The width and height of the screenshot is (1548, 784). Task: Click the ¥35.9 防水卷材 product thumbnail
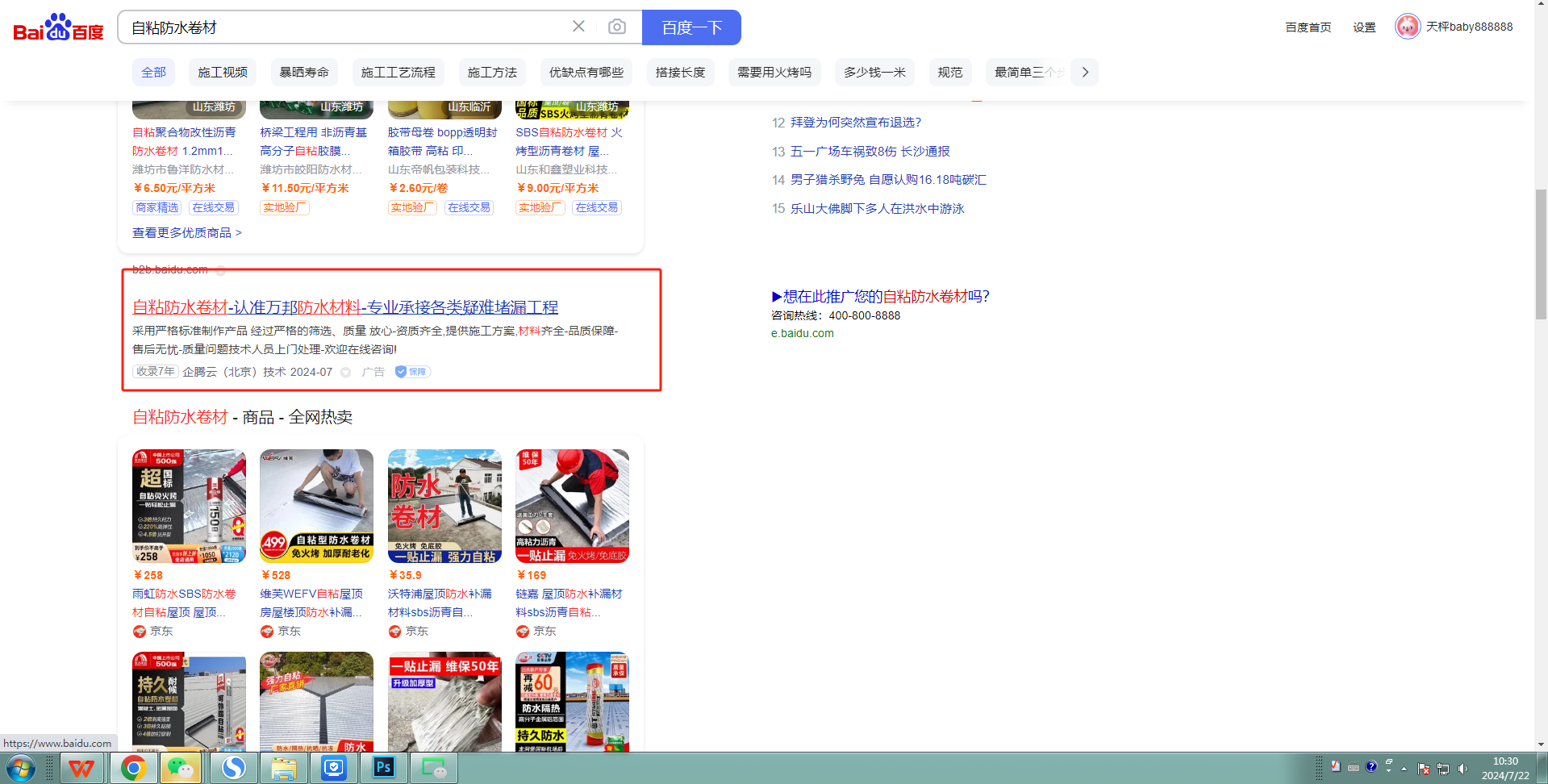click(444, 506)
